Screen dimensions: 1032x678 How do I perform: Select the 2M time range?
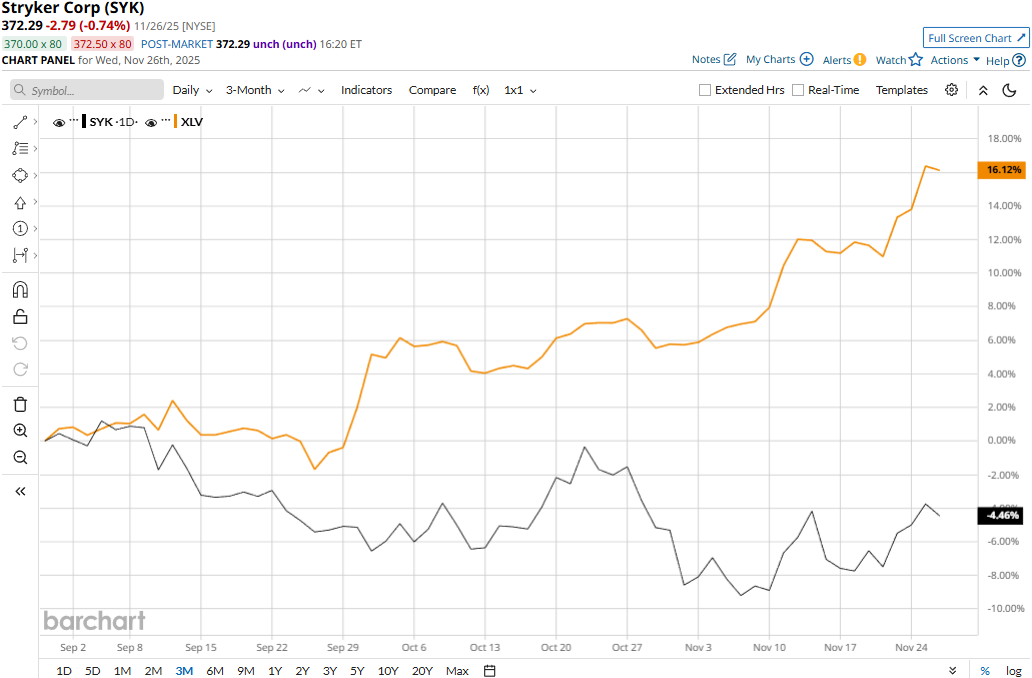pos(153,671)
